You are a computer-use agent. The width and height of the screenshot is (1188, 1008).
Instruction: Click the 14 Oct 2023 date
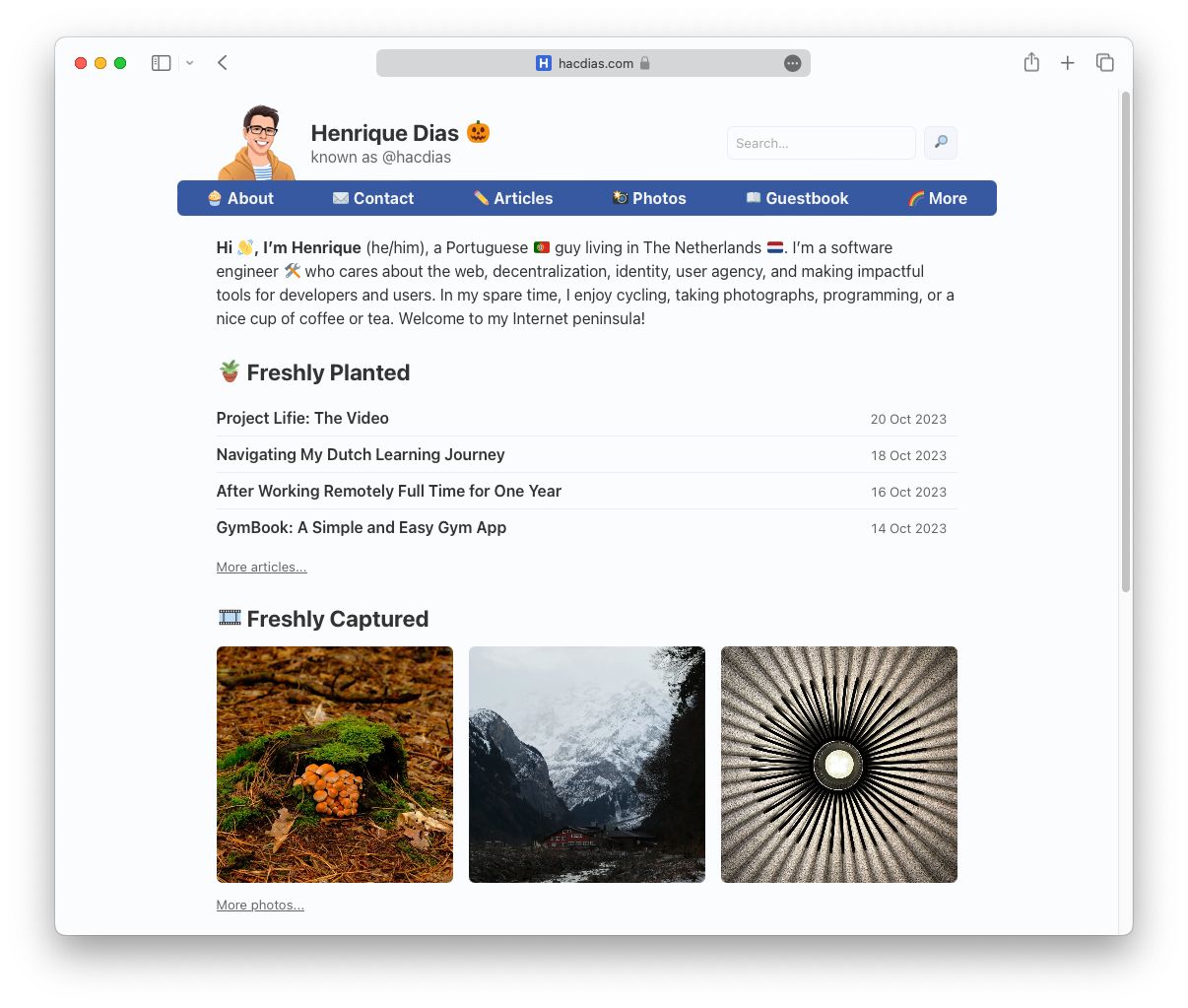tap(908, 528)
